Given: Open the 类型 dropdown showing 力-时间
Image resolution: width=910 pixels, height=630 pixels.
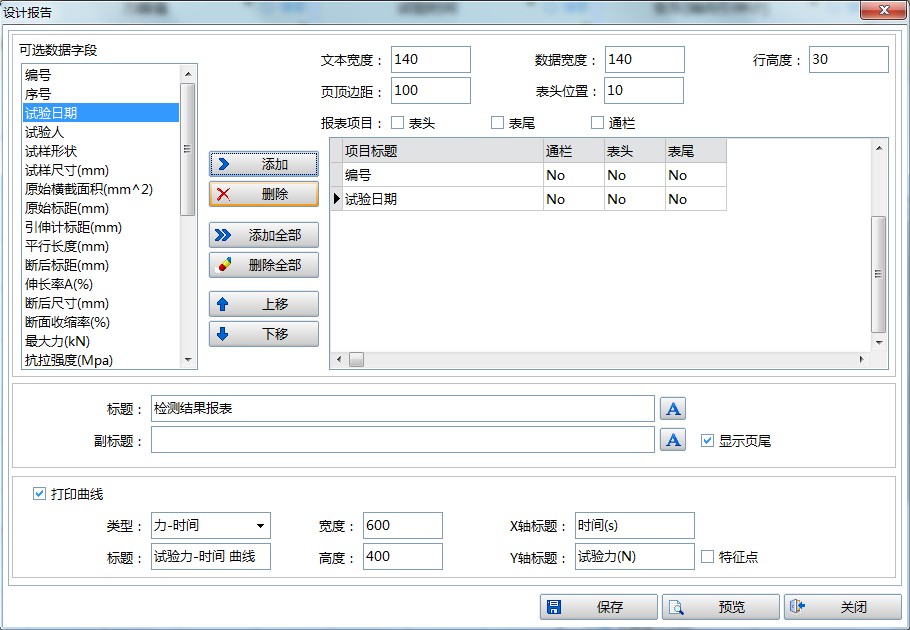Looking at the screenshot, I should coord(262,525).
